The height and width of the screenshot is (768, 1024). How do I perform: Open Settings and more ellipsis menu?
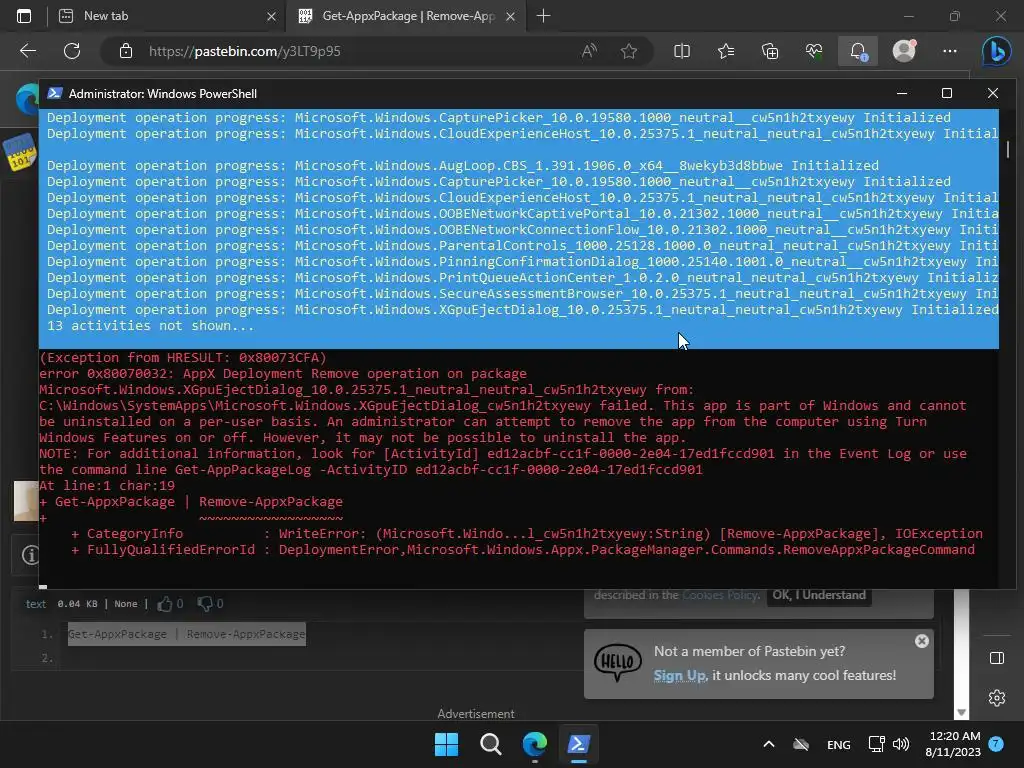[x=950, y=51]
